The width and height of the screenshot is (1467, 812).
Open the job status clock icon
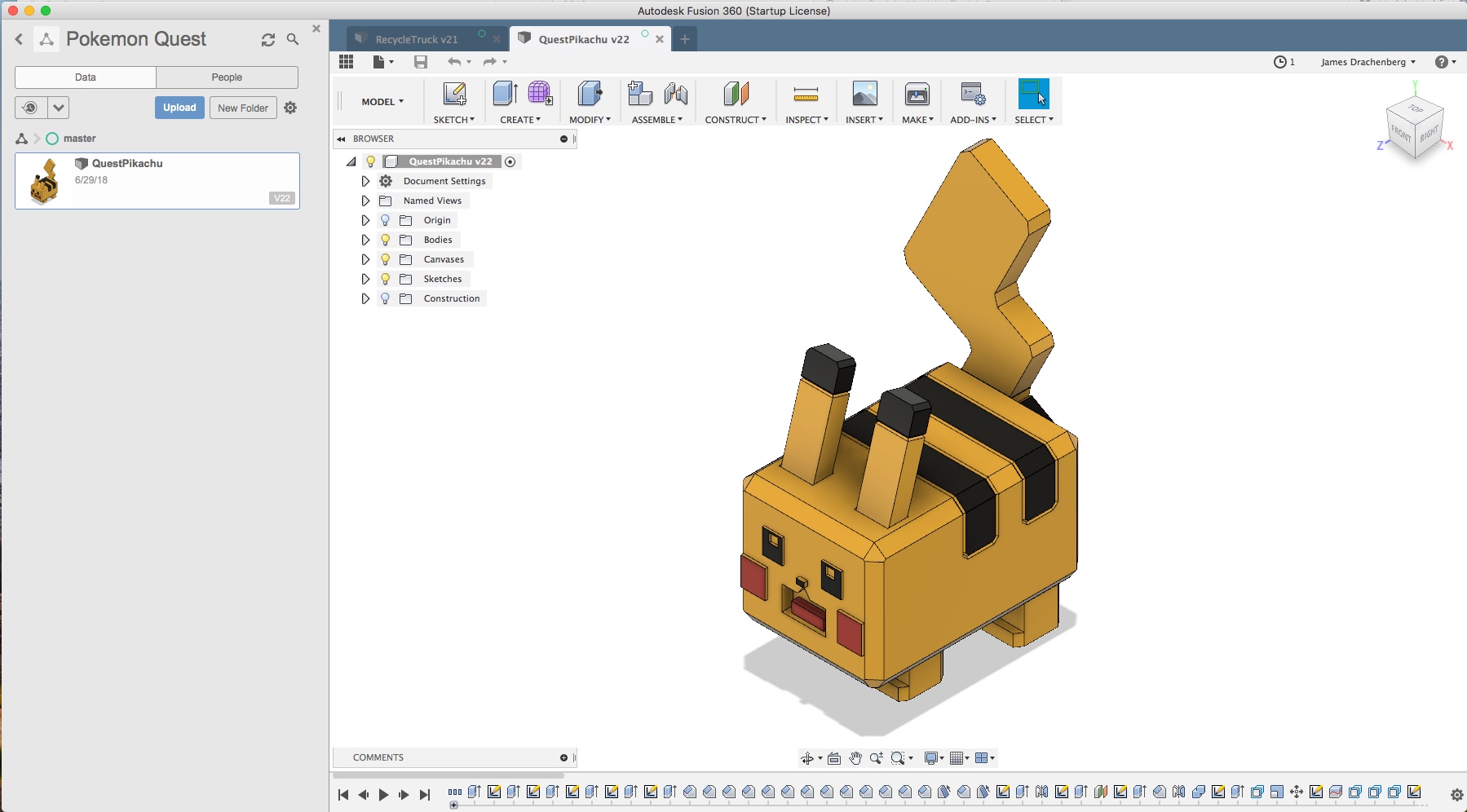click(x=1280, y=62)
